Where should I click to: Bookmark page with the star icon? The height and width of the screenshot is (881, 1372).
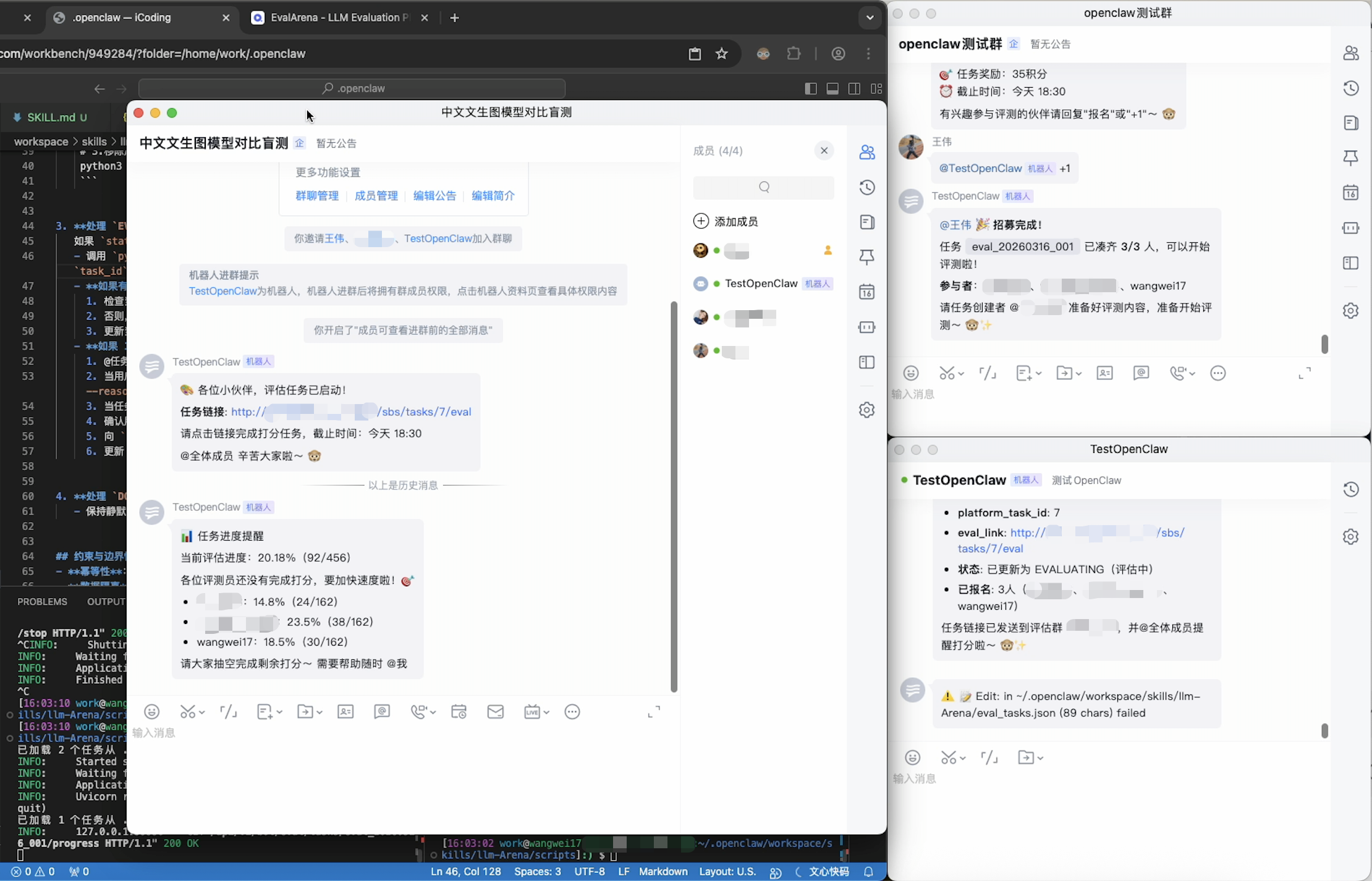[722, 54]
